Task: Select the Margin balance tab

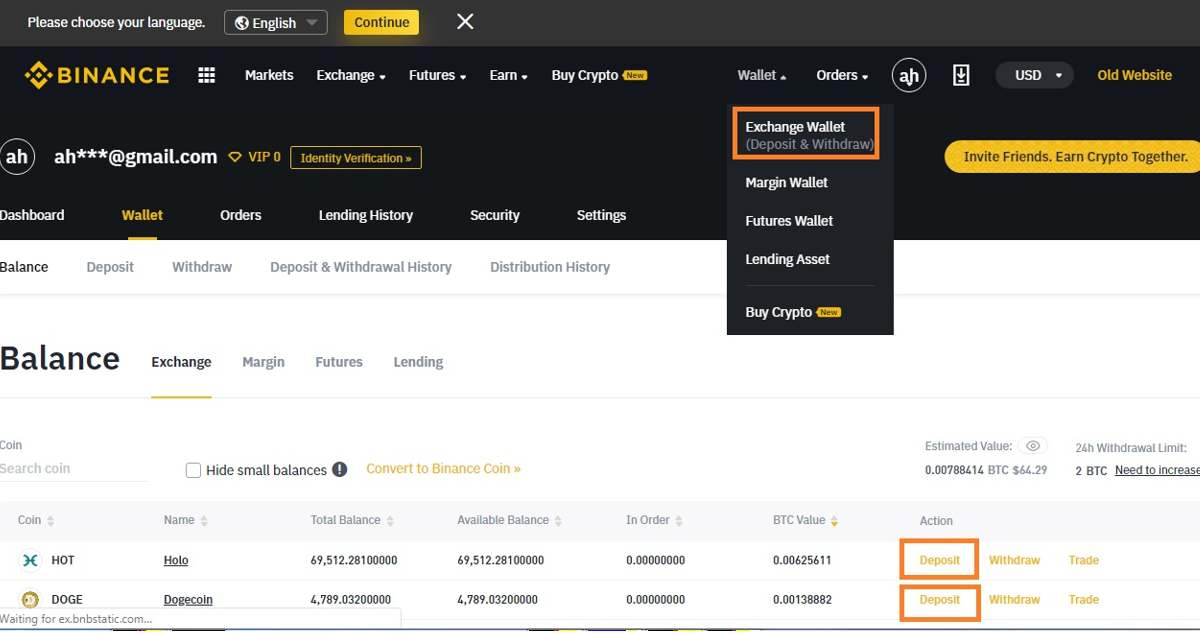Action: (263, 362)
